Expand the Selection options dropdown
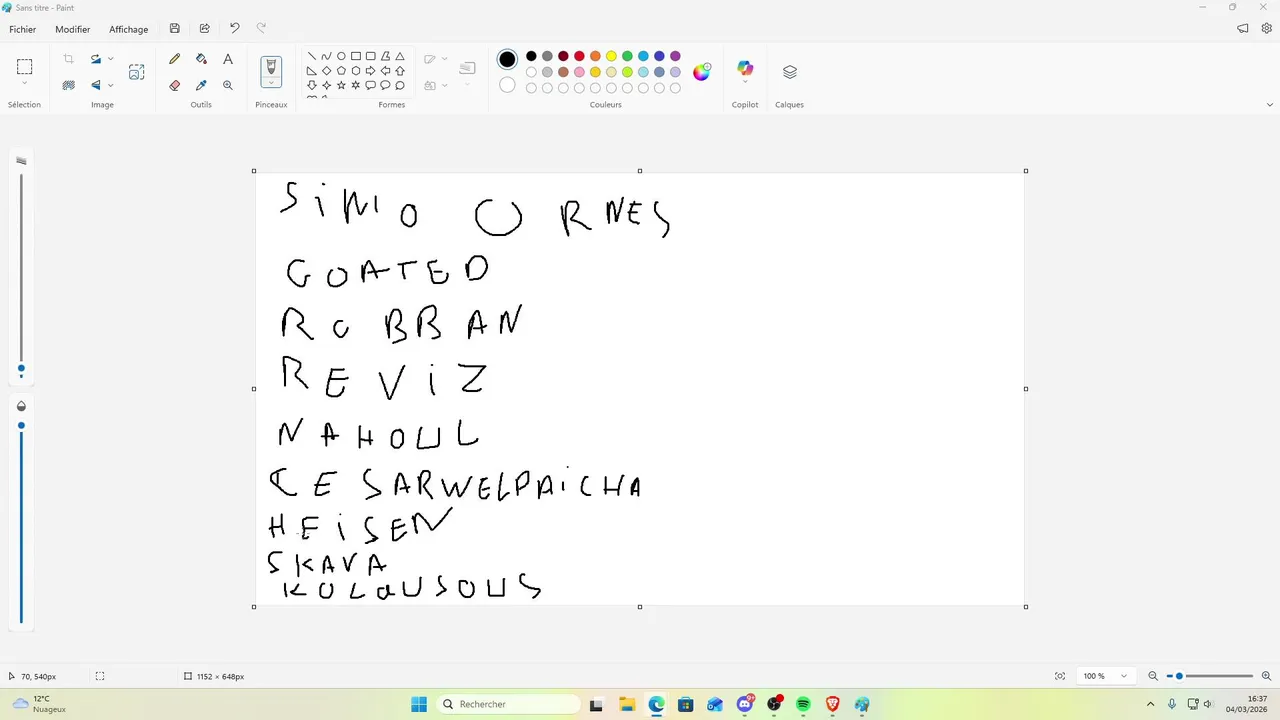Image resolution: width=1280 pixels, height=720 pixels. point(24,84)
